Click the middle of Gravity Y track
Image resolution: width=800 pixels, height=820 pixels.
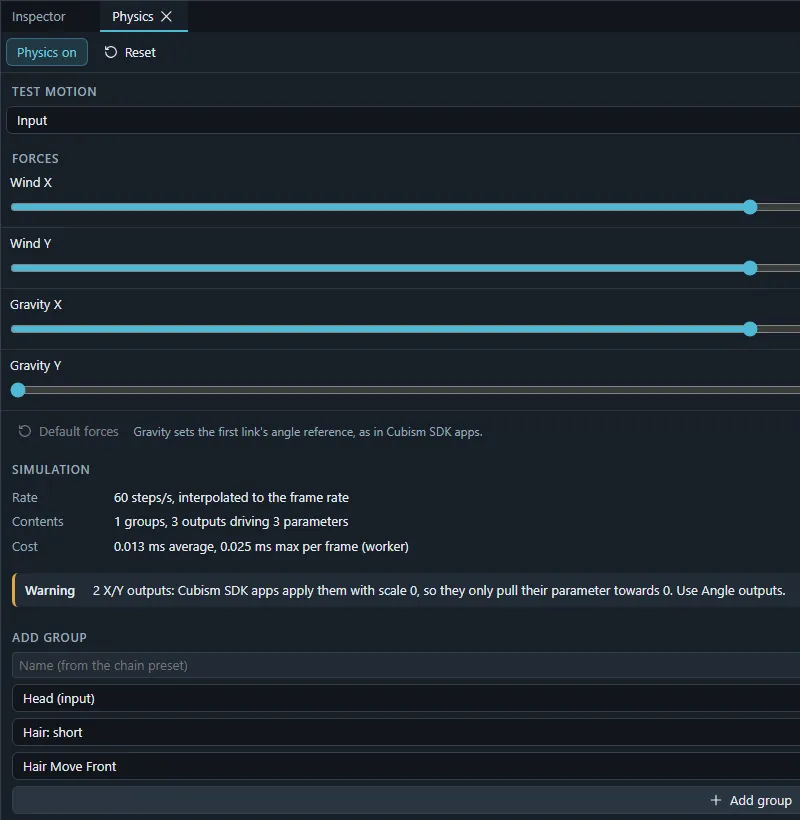coord(405,390)
